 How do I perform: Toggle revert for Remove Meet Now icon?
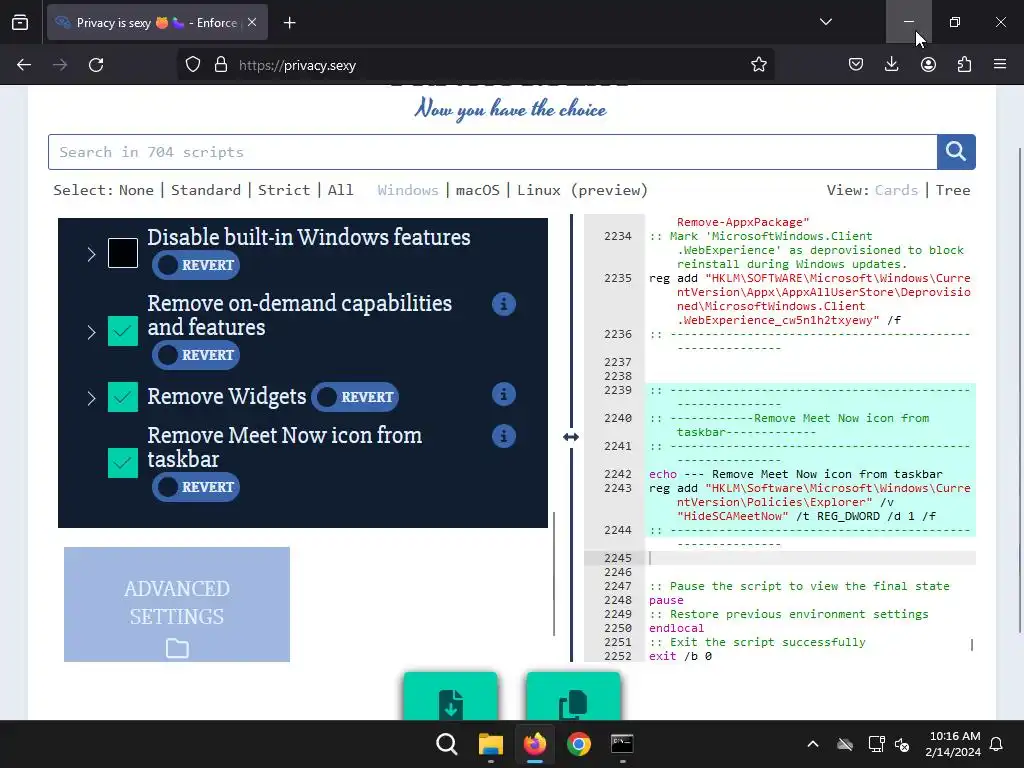point(196,487)
